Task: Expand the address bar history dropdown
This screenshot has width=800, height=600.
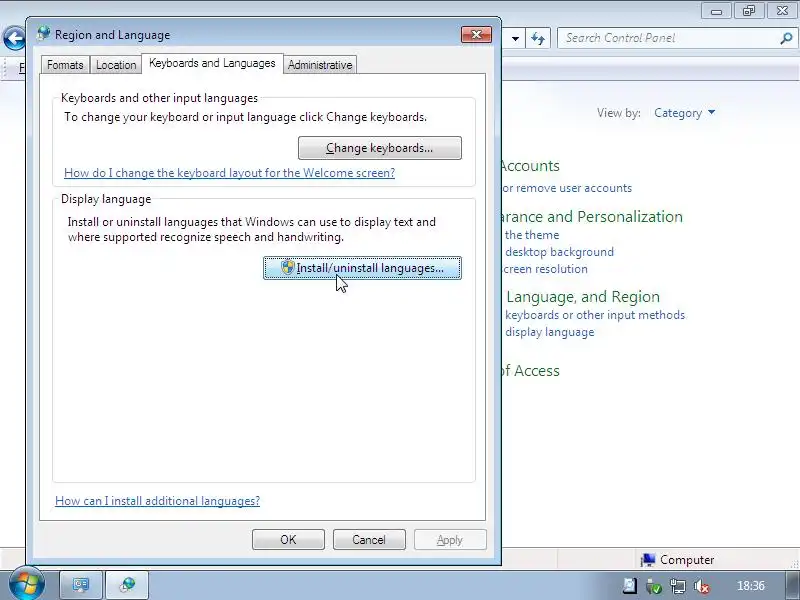Action: pos(515,38)
